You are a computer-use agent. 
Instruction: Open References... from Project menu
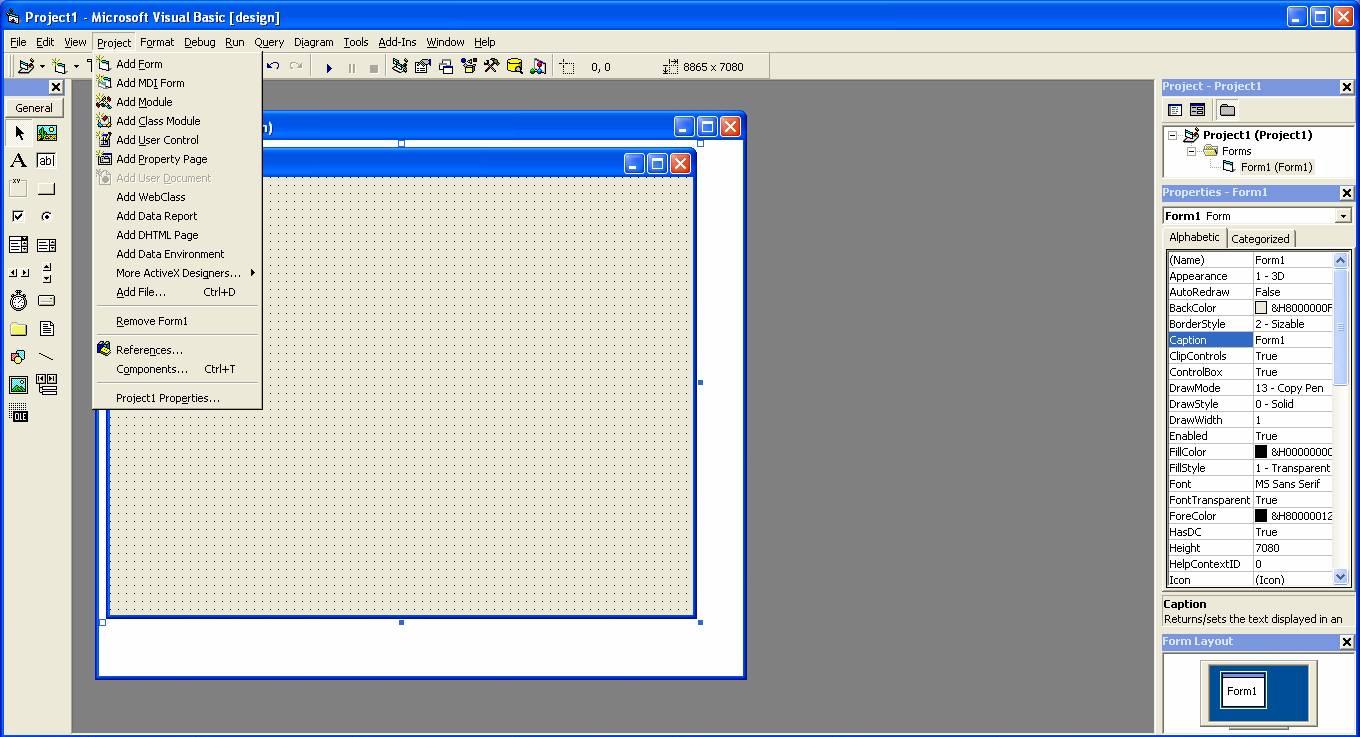[177, 350]
